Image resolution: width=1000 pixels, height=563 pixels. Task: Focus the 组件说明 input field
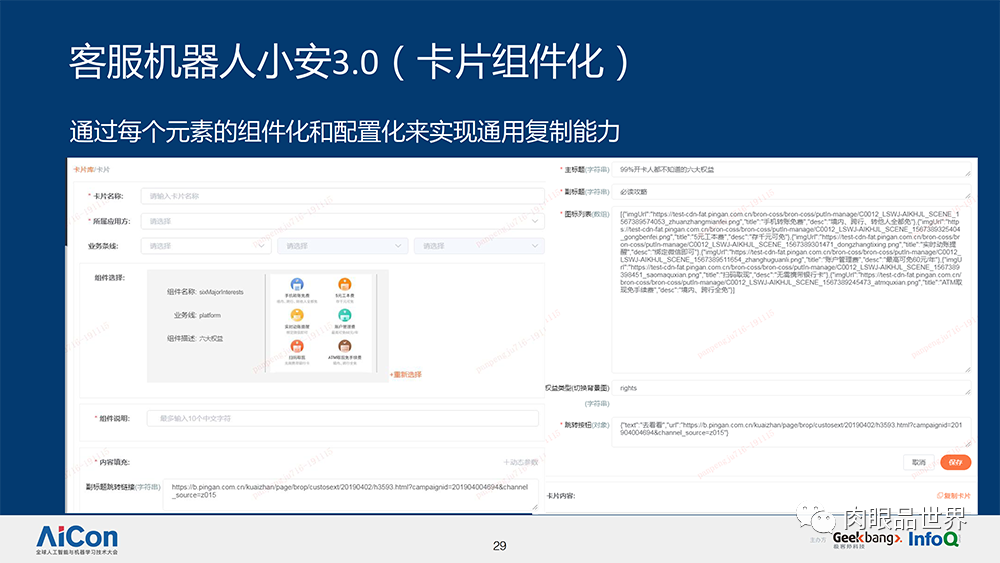[342, 418]
